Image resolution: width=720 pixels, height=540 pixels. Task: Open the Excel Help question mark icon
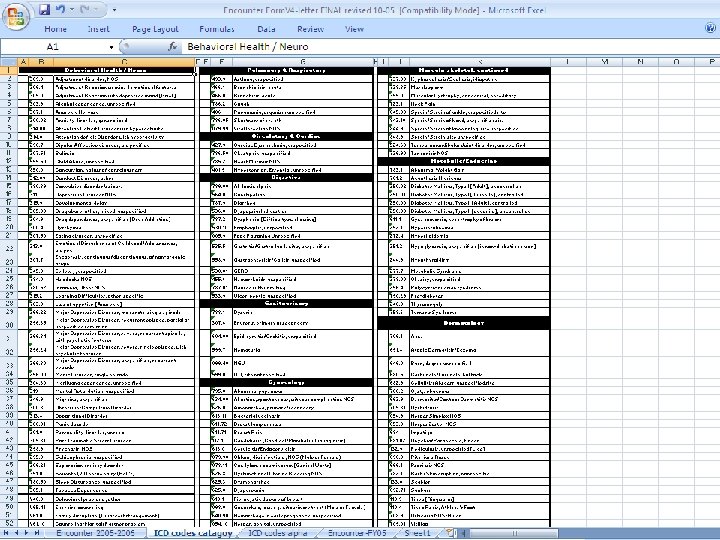(x=710, y=28)
